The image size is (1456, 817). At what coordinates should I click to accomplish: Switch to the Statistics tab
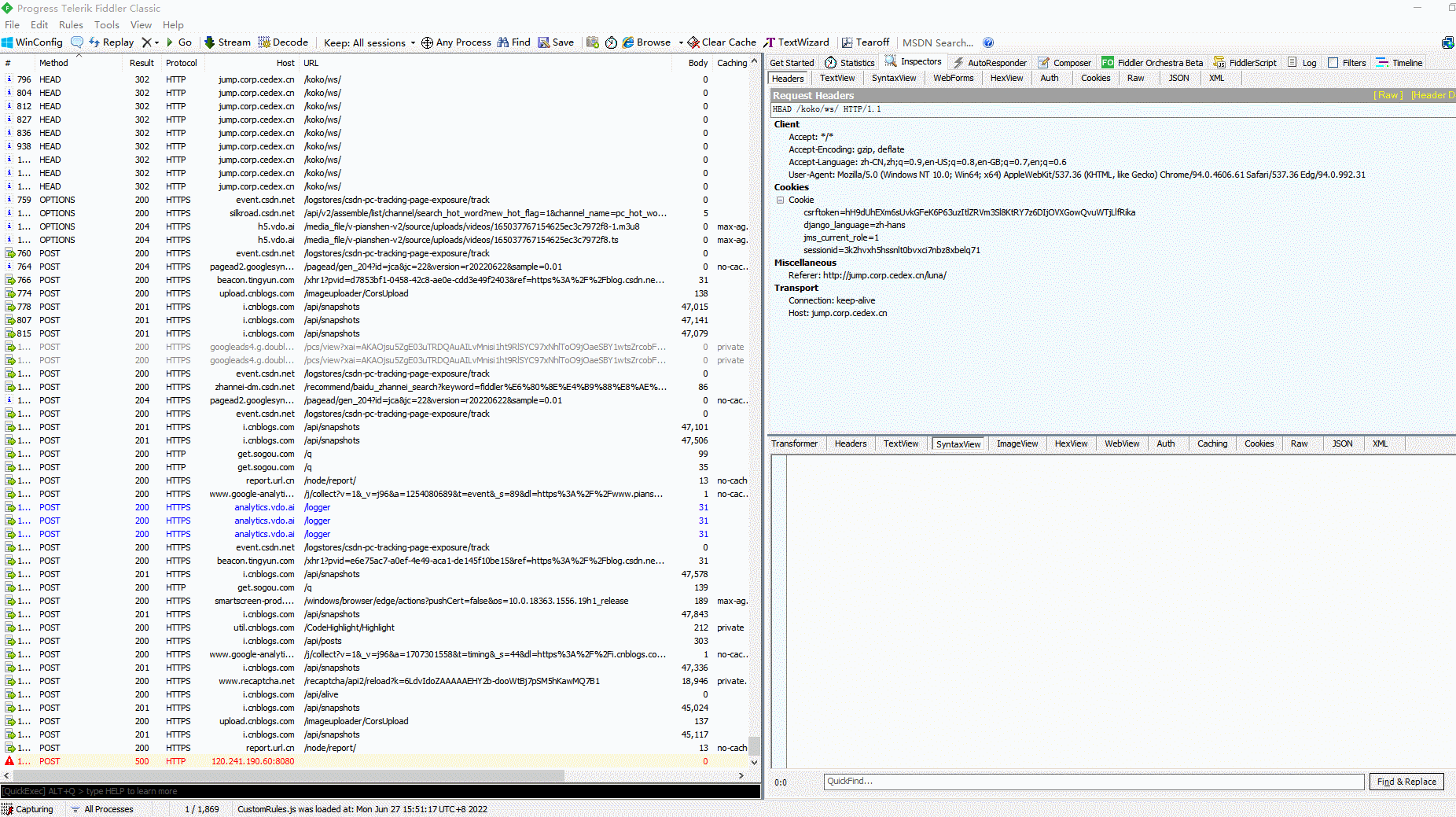coord(849,63)
